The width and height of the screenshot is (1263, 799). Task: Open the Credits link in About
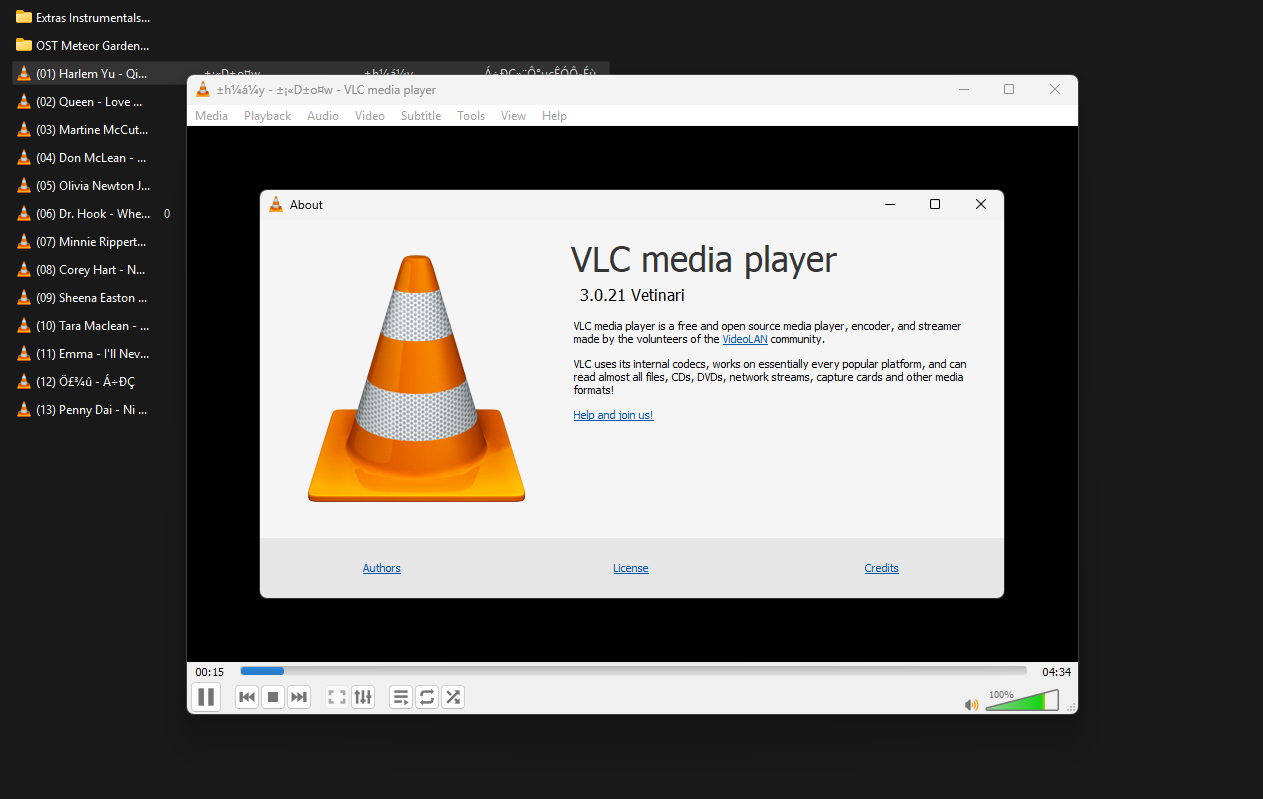[x=881, y=568]
